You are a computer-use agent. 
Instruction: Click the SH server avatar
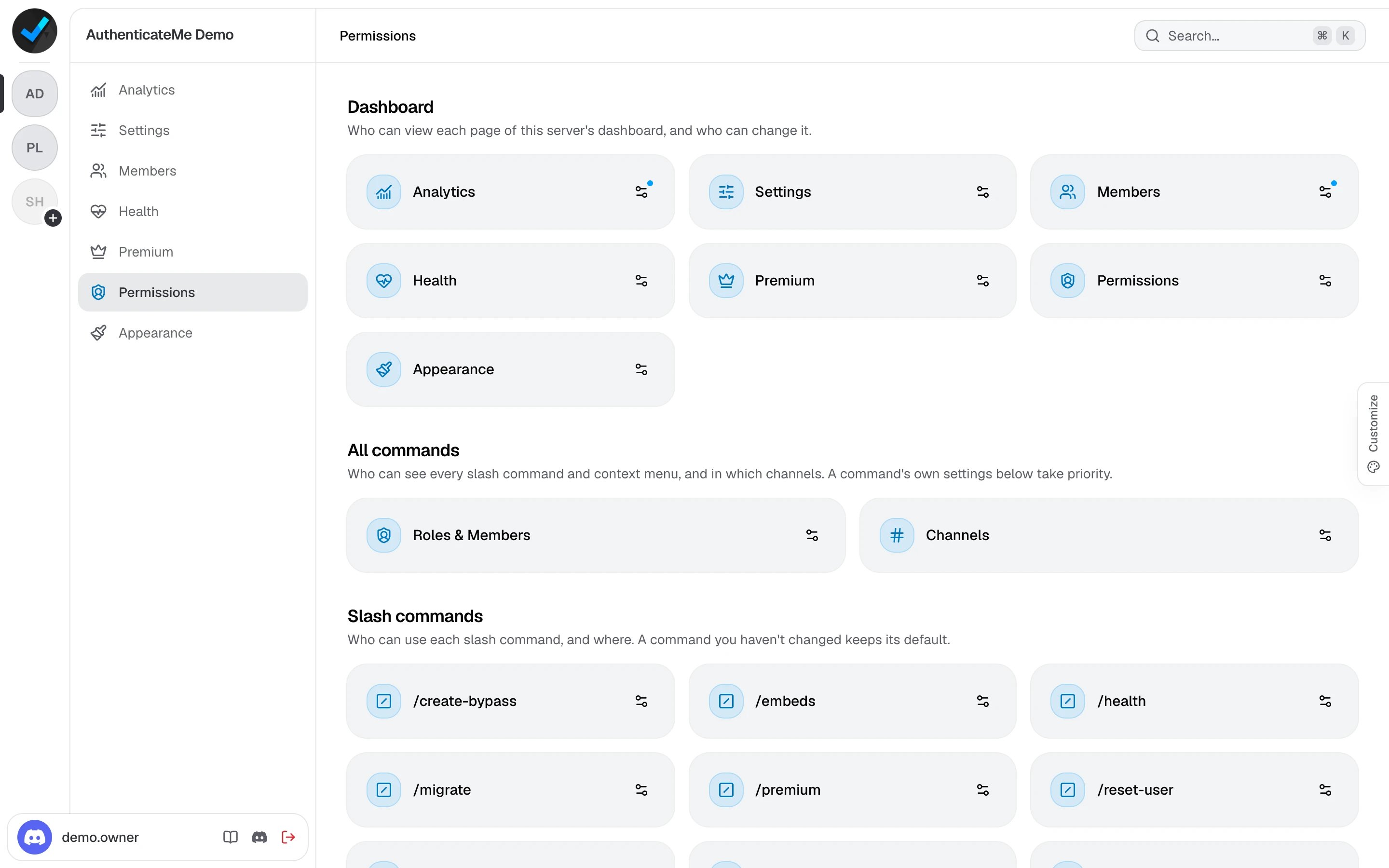click(34, 202)
